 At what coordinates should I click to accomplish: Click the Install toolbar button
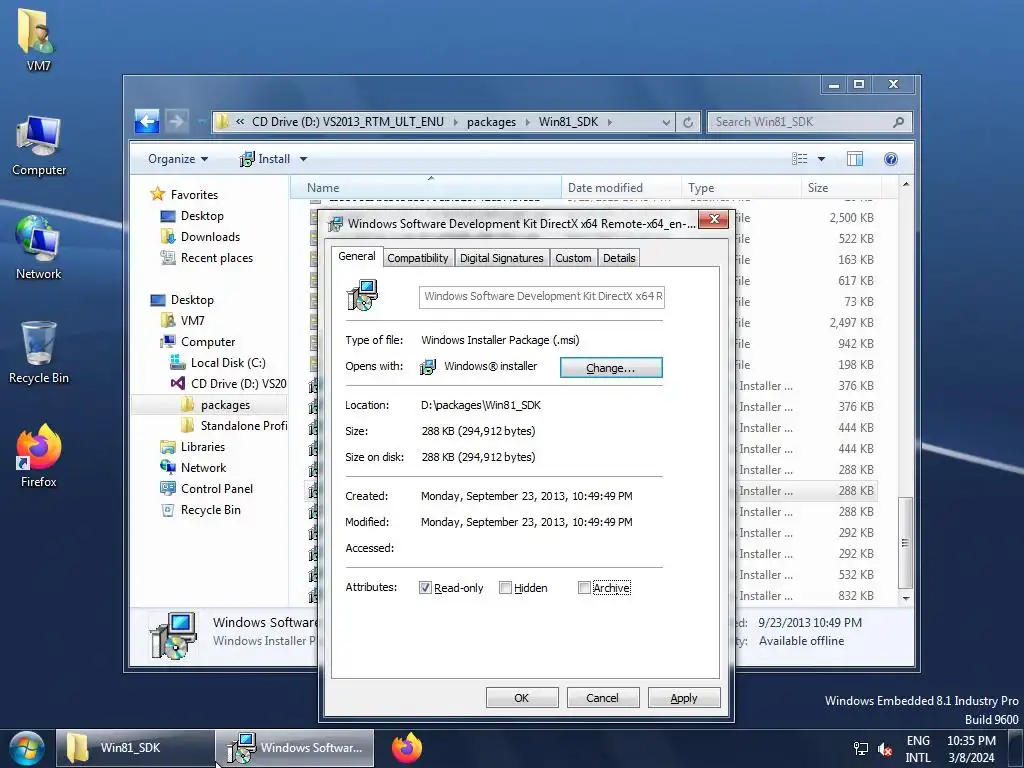[264, 159]
